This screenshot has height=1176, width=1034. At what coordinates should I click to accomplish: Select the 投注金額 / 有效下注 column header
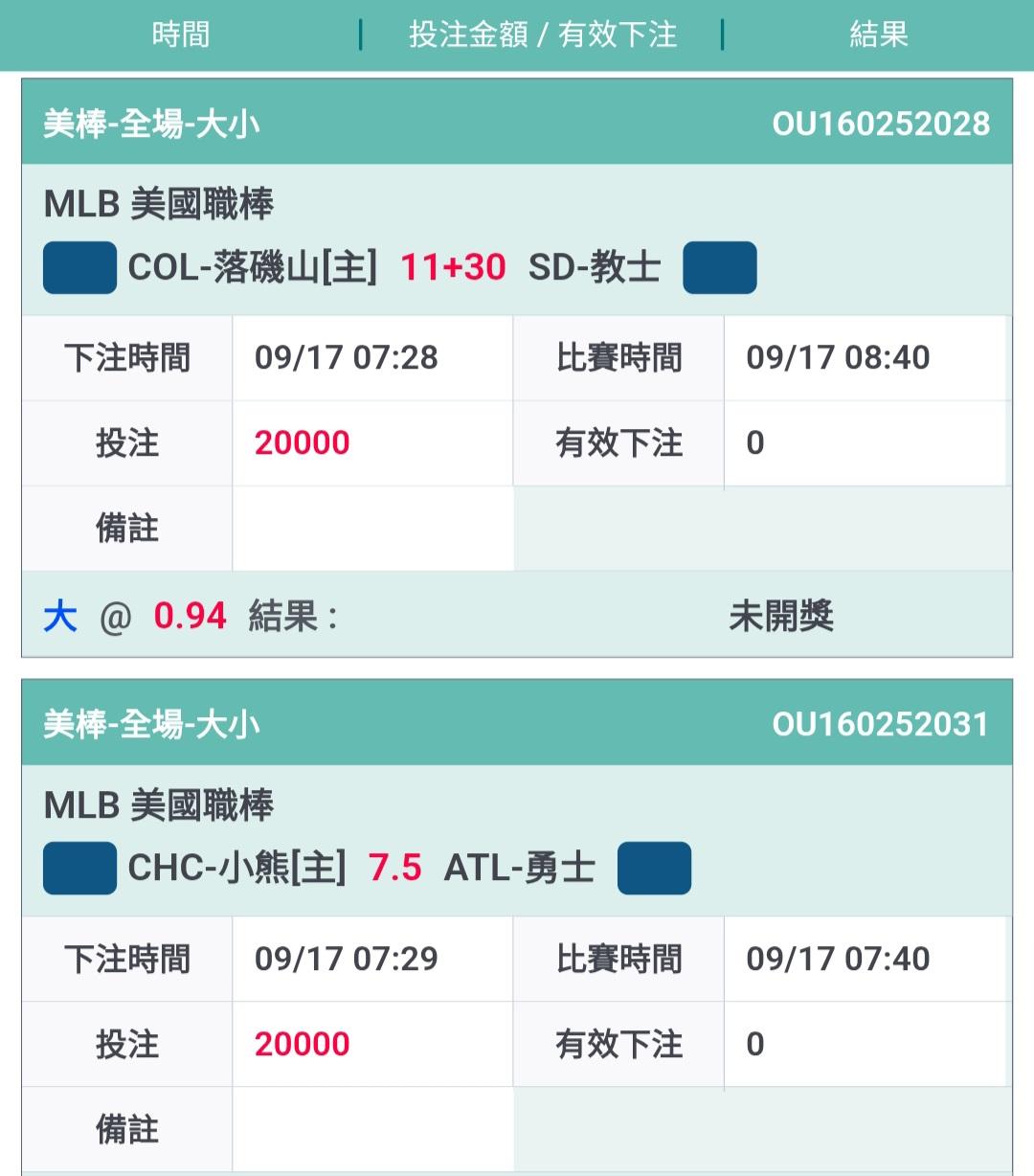point(543,34)
